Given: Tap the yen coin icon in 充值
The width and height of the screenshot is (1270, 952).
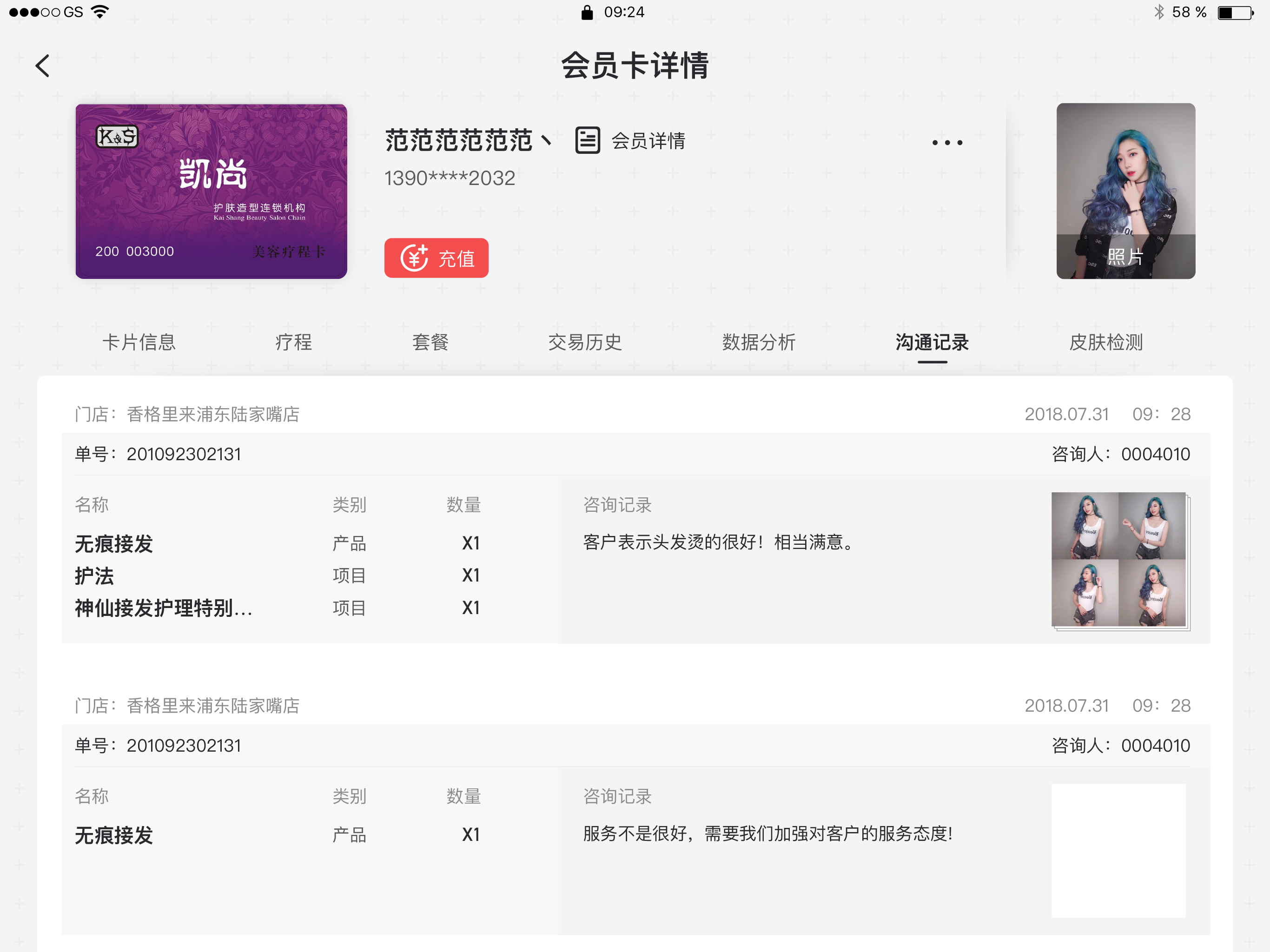Looking at the screenshot, I should pyautogui.click(x=414, y=258).
